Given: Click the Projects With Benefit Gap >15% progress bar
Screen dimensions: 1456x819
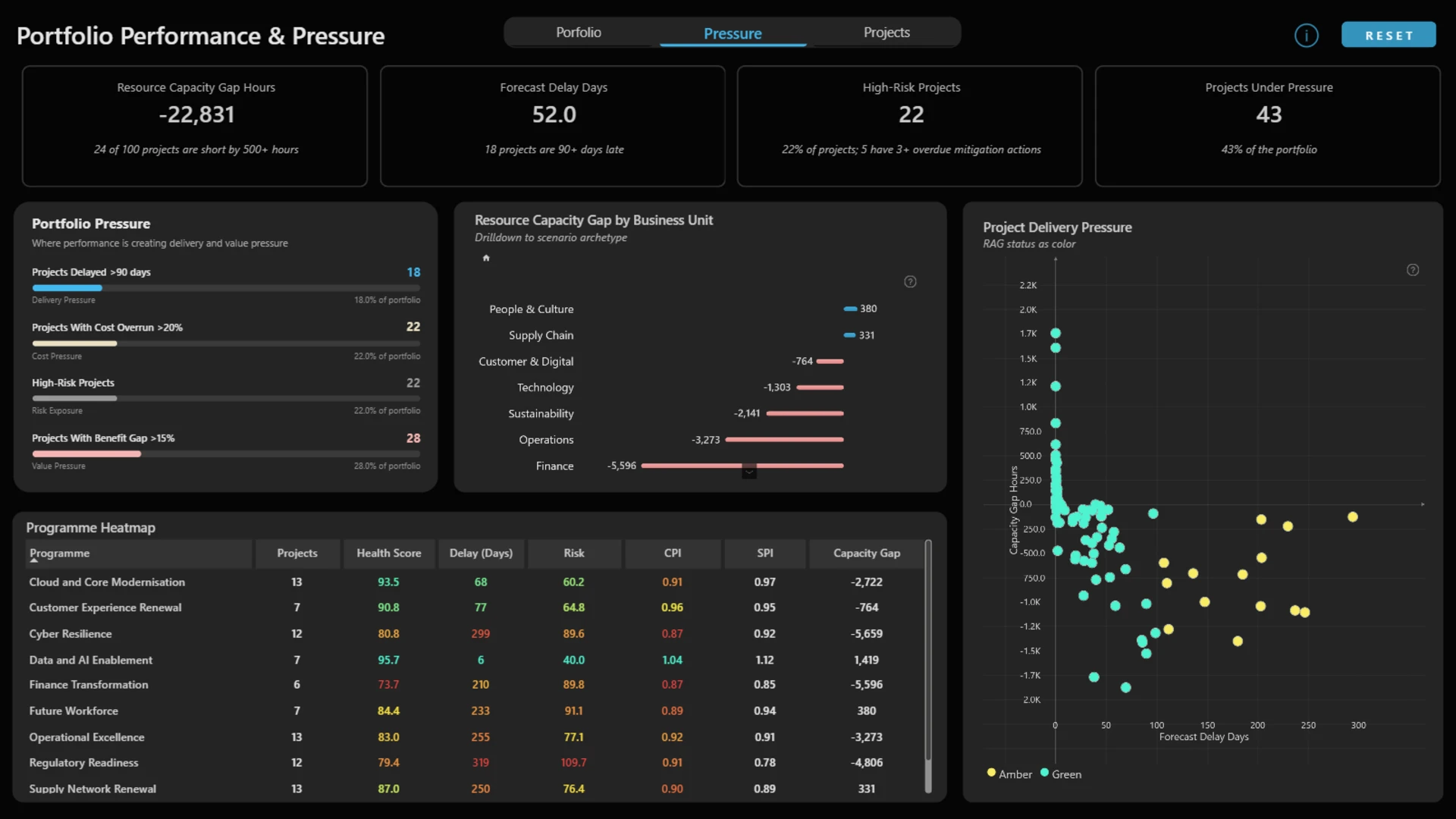Looking at the screenshot, I should 226,454.
